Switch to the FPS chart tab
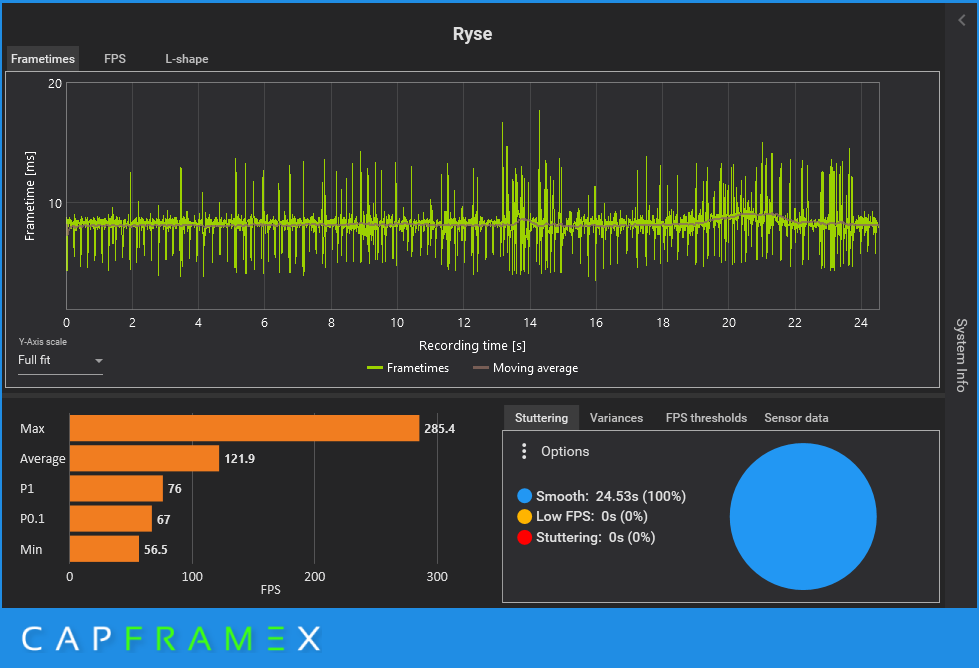Screen dimensions: 979x668 pyautogui.click(x=115, y=59)
